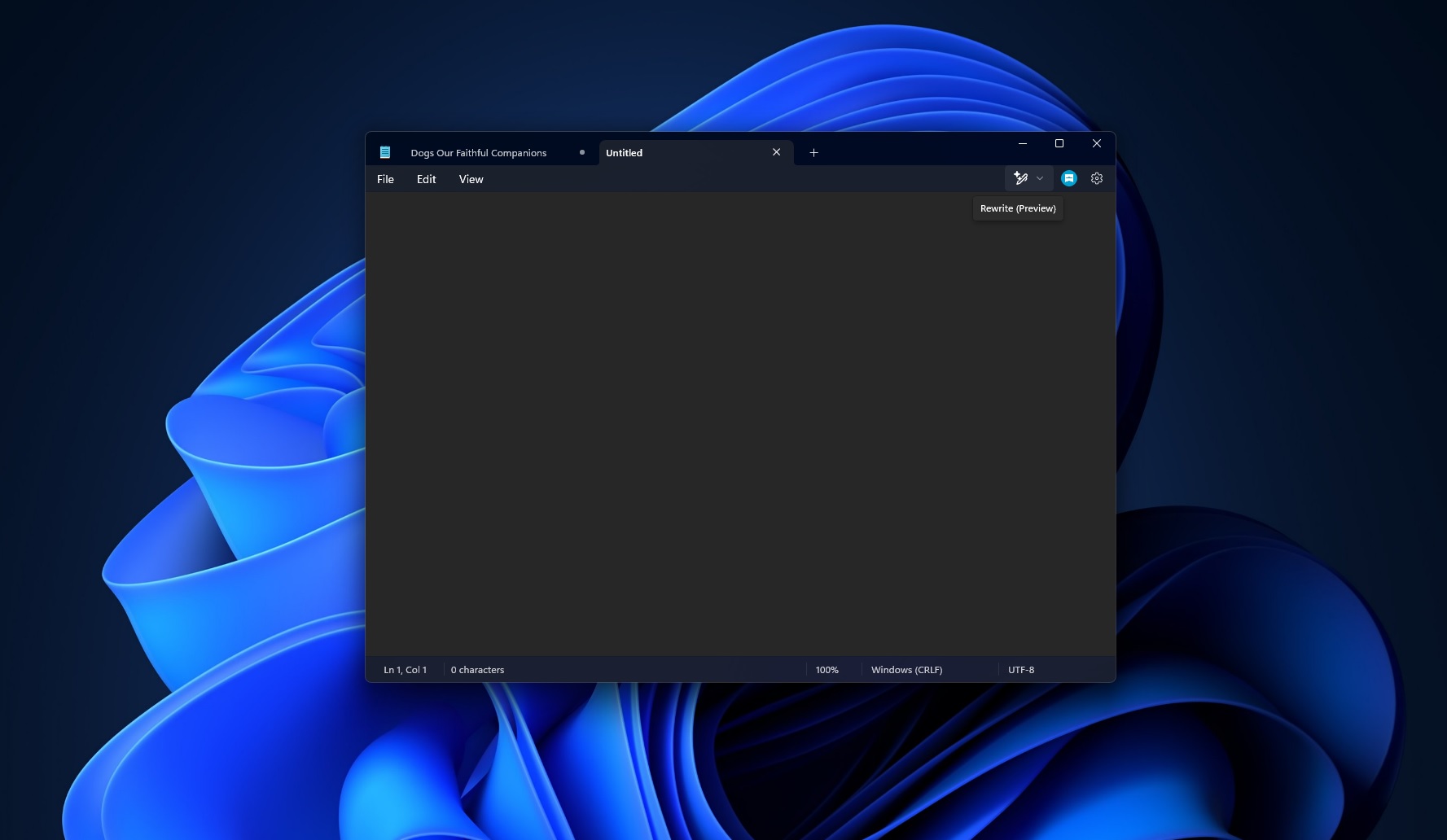Image resolution: width=1447 pixels, height=840 pixels.
Task: Close the Untitled tab
Action: [776, 152]
